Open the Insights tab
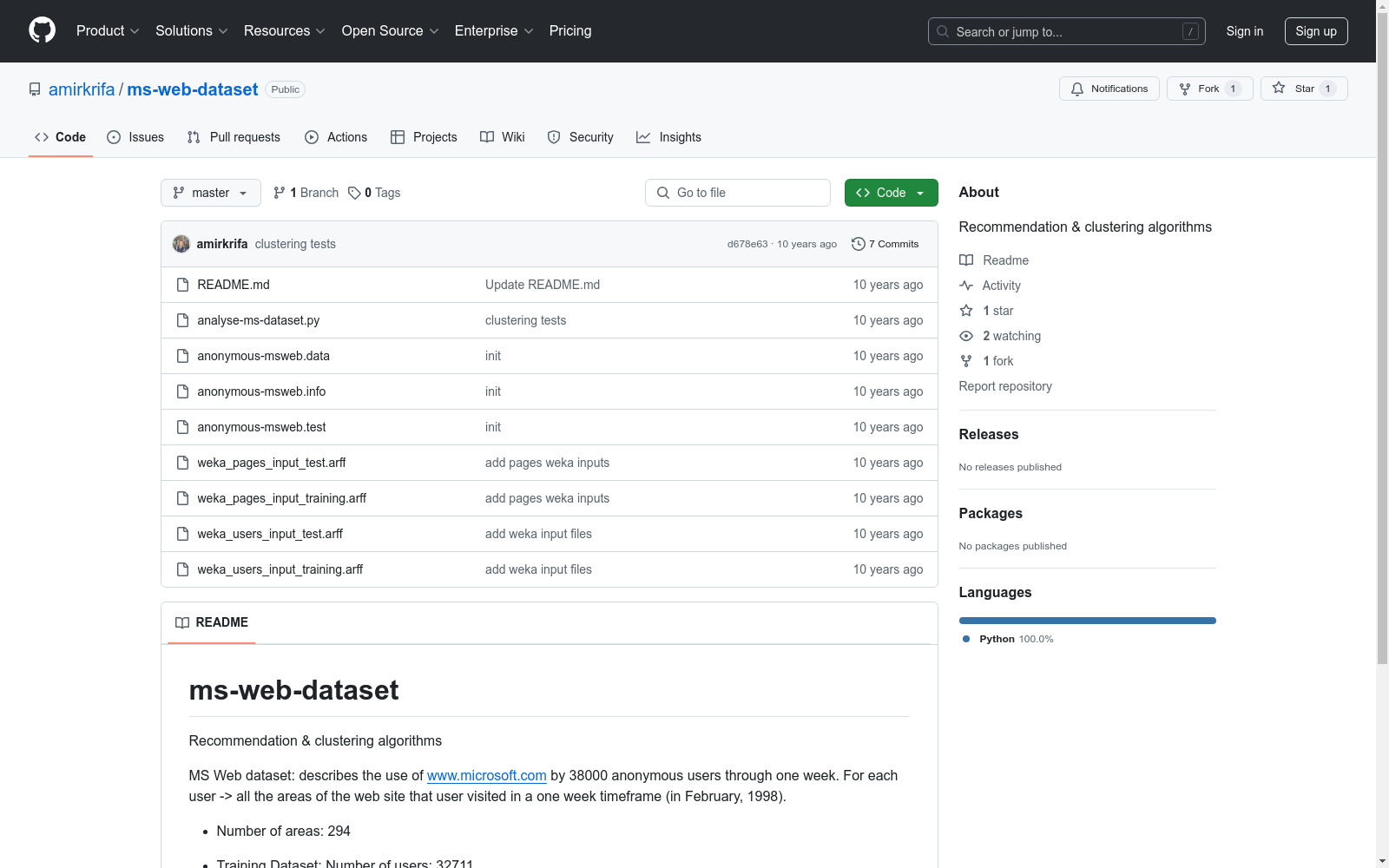This screenshot has height=868, width=1389. click(x=668, y=137)
